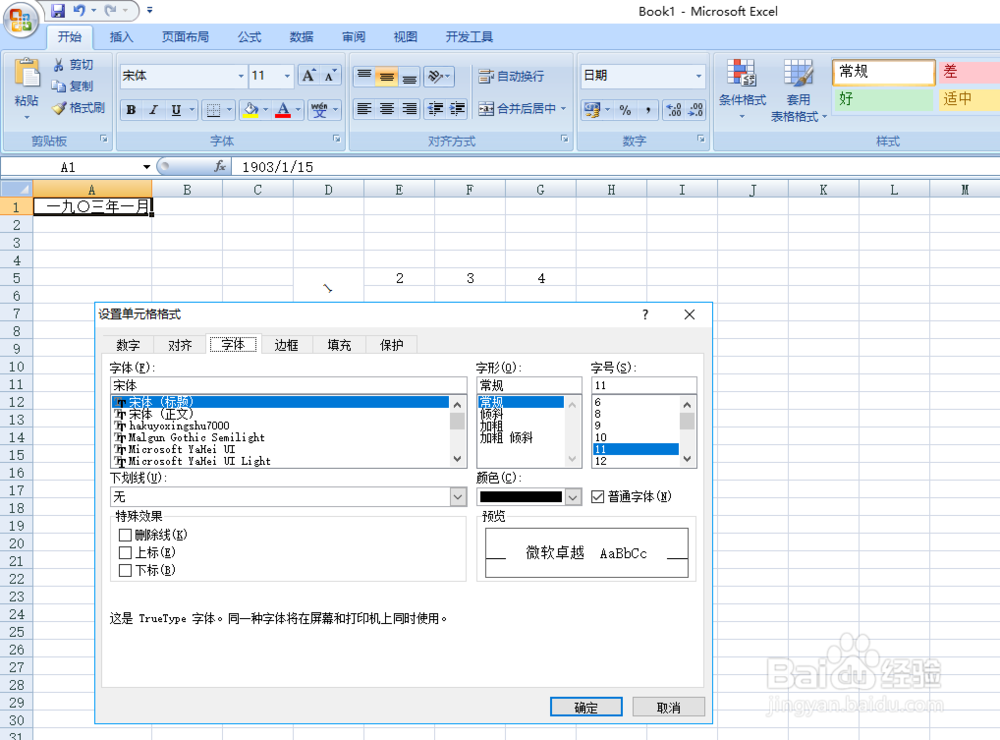Open the 下划线 underline dropdown in dialog

(x=458, y=496)
